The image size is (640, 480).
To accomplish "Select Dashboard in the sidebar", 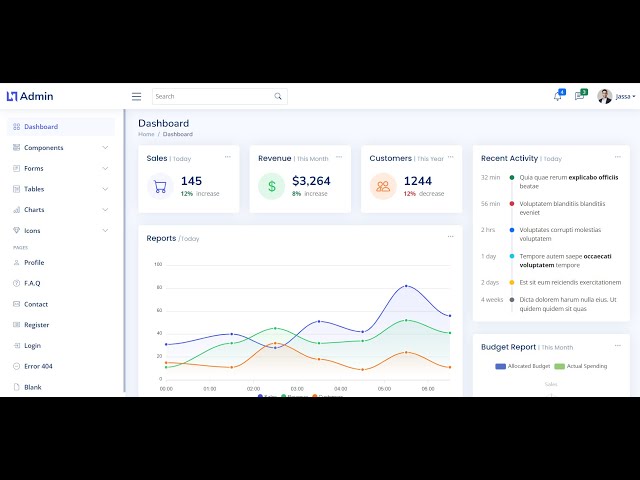I will (x=61, y=127).
